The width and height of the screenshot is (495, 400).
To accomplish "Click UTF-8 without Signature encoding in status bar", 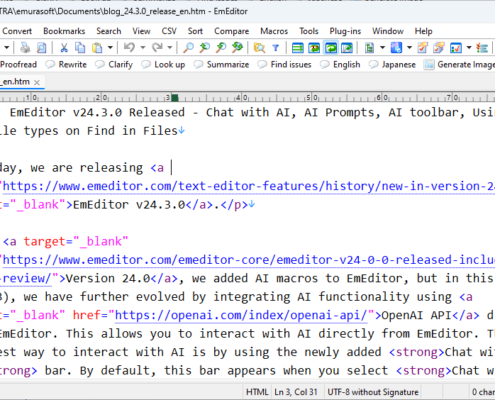I will [x=373, y=392].
